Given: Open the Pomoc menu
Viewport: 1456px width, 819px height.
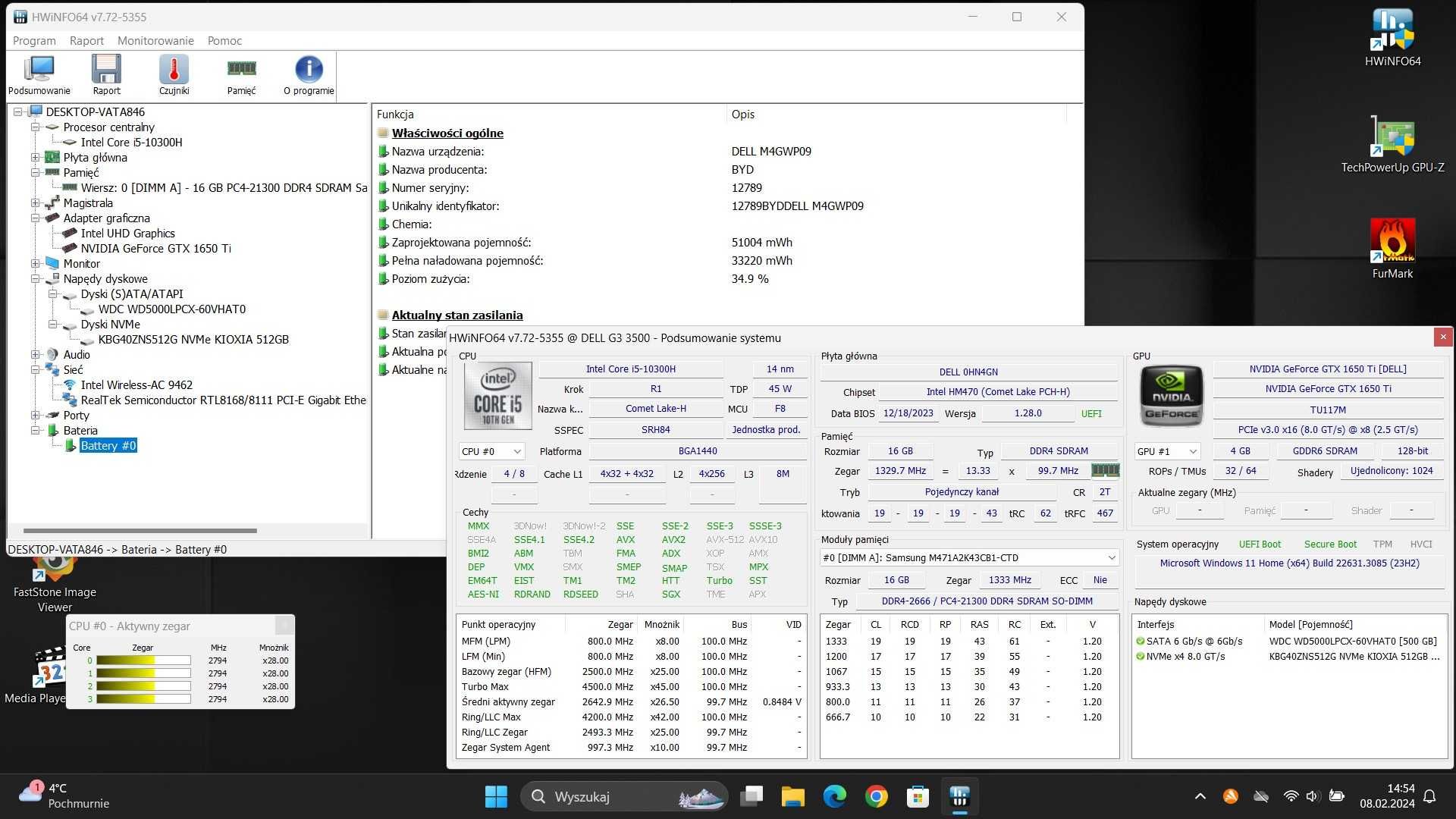Looking at the screenshot, I should tap(224, 40).
